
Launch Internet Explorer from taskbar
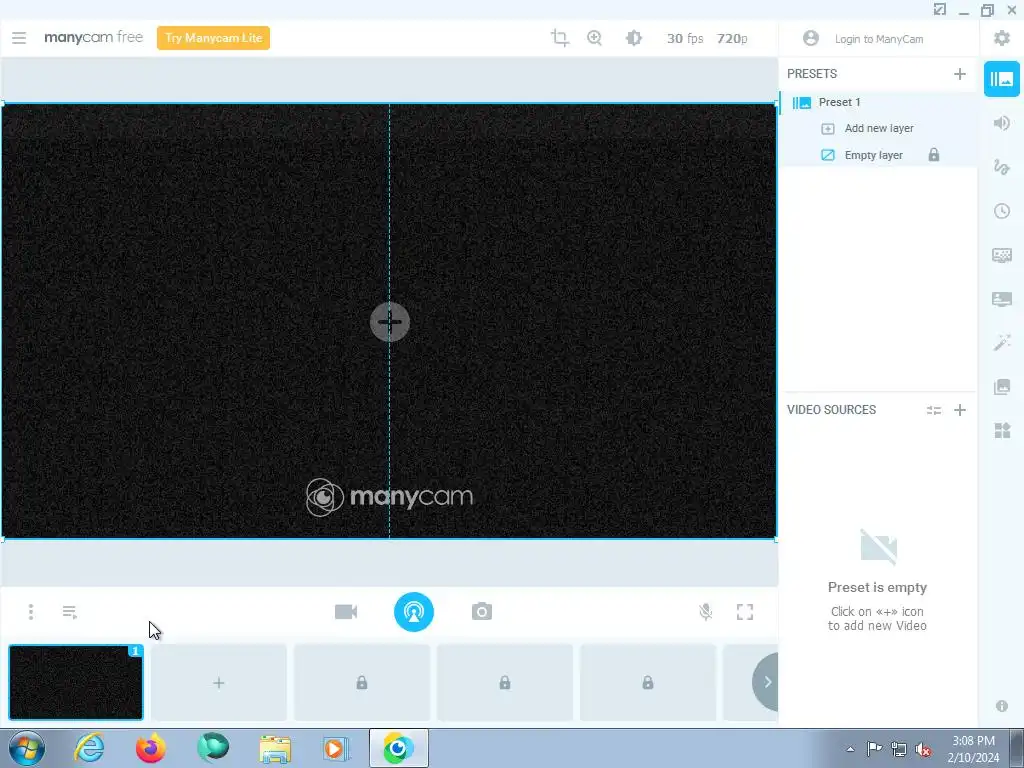[89, 748]
